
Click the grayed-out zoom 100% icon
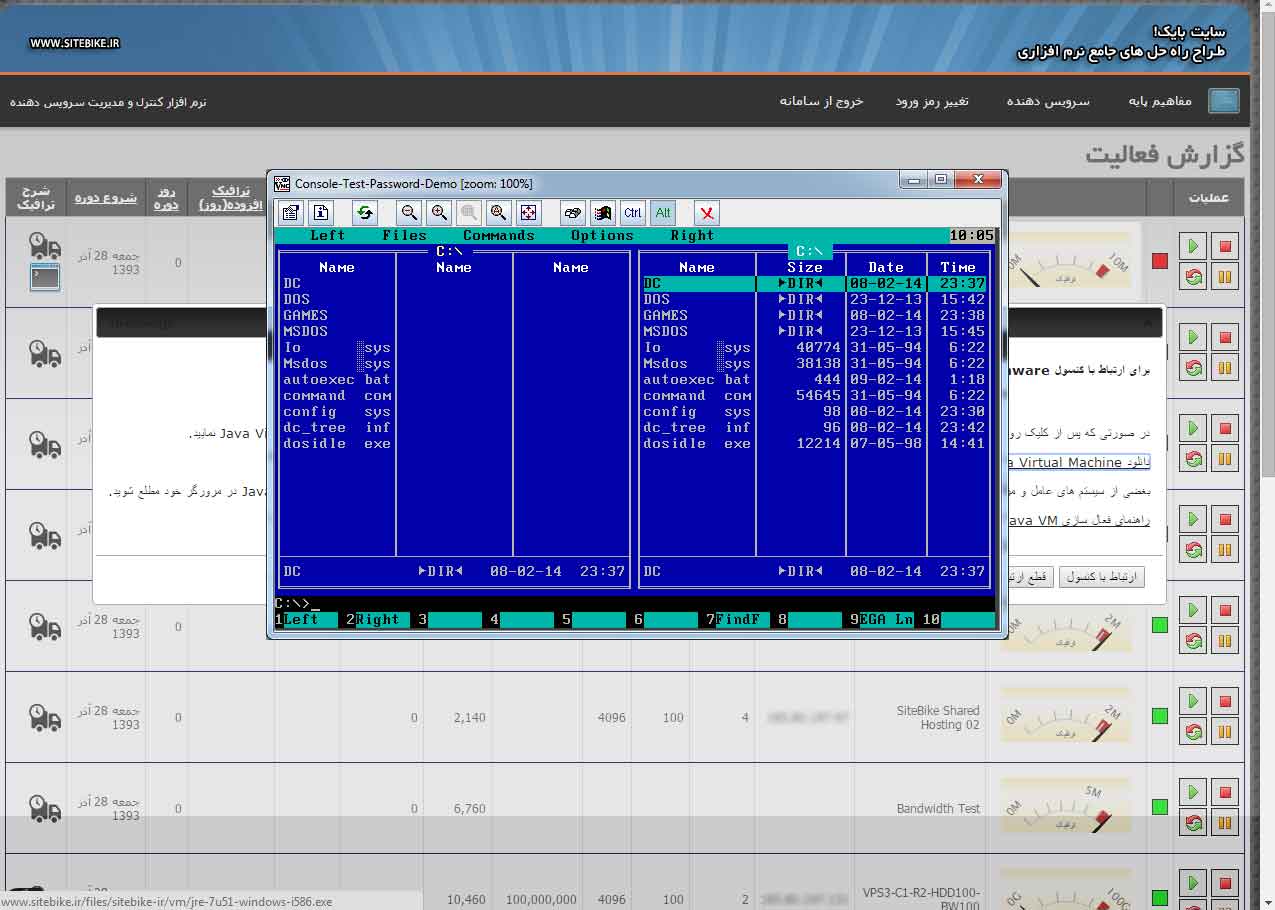469,212
